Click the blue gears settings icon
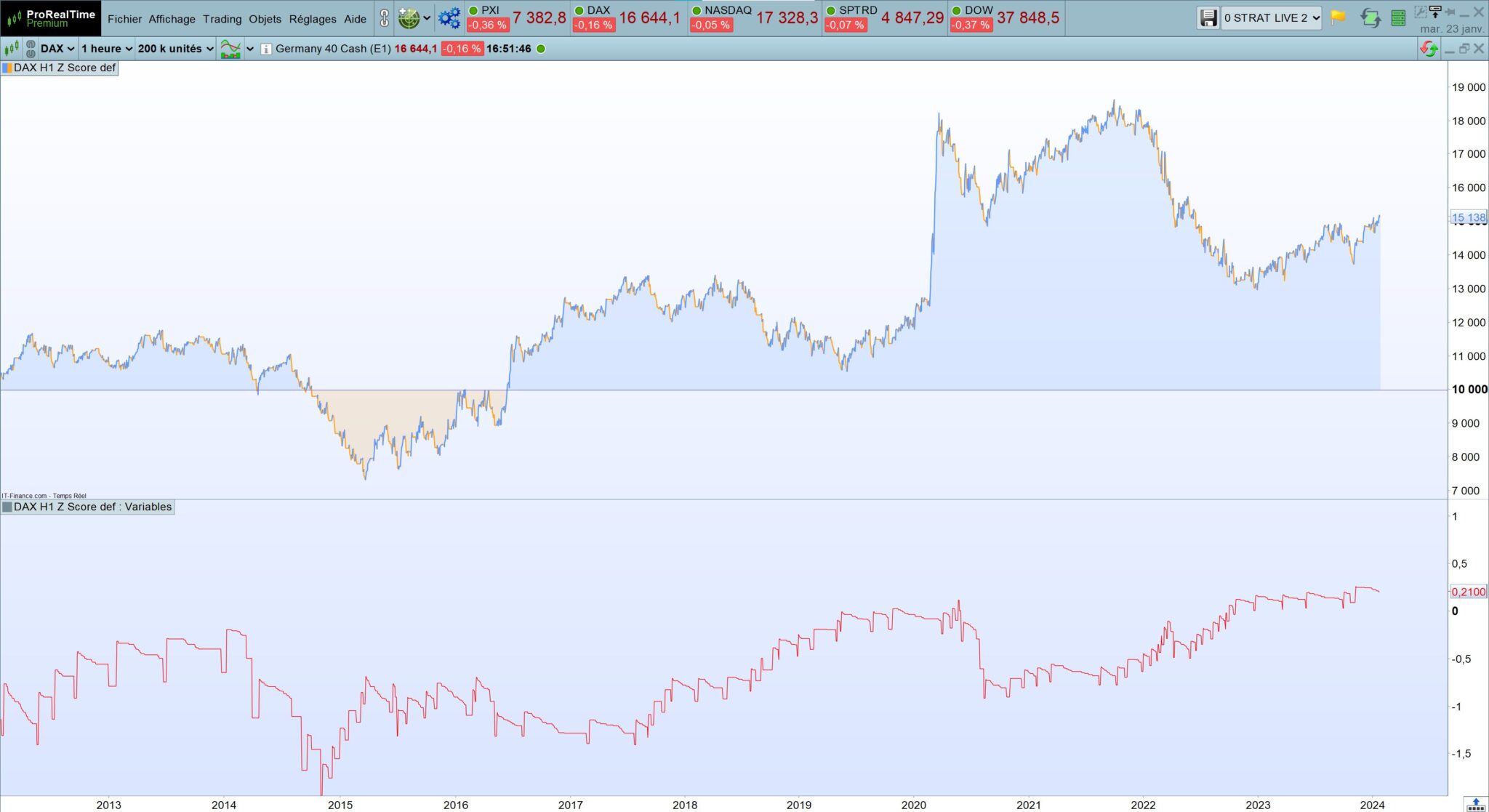 [x=449, y=18]
